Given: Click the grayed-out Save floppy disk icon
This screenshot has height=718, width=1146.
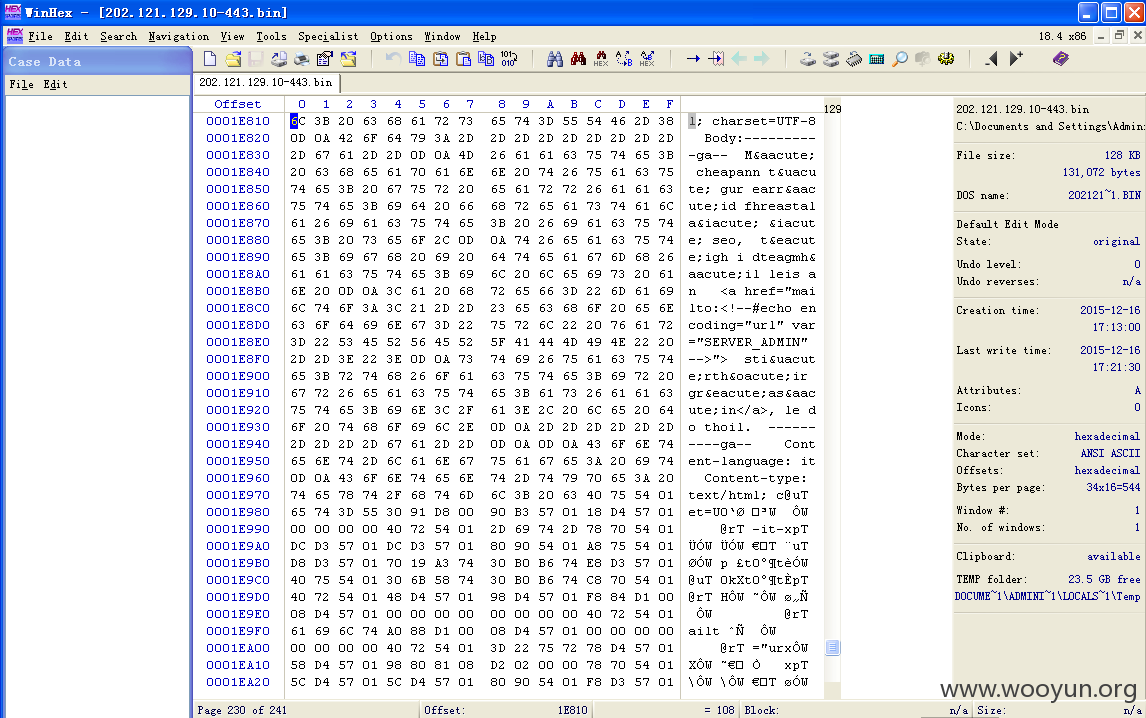Looking at the screenshot, I should (x=255, y=58).
